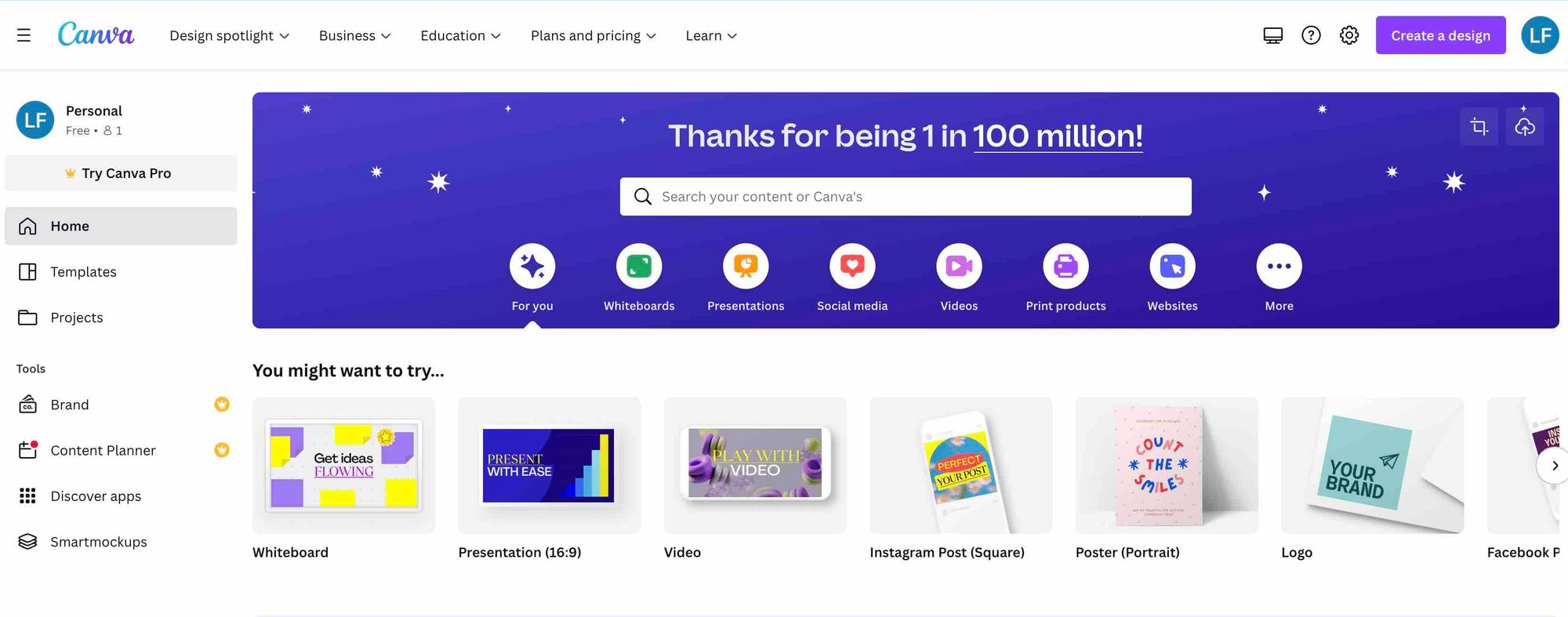Screen dimensions: 1568x617
Task: Click the Tools section heading
Action: [x=31, y=368]
